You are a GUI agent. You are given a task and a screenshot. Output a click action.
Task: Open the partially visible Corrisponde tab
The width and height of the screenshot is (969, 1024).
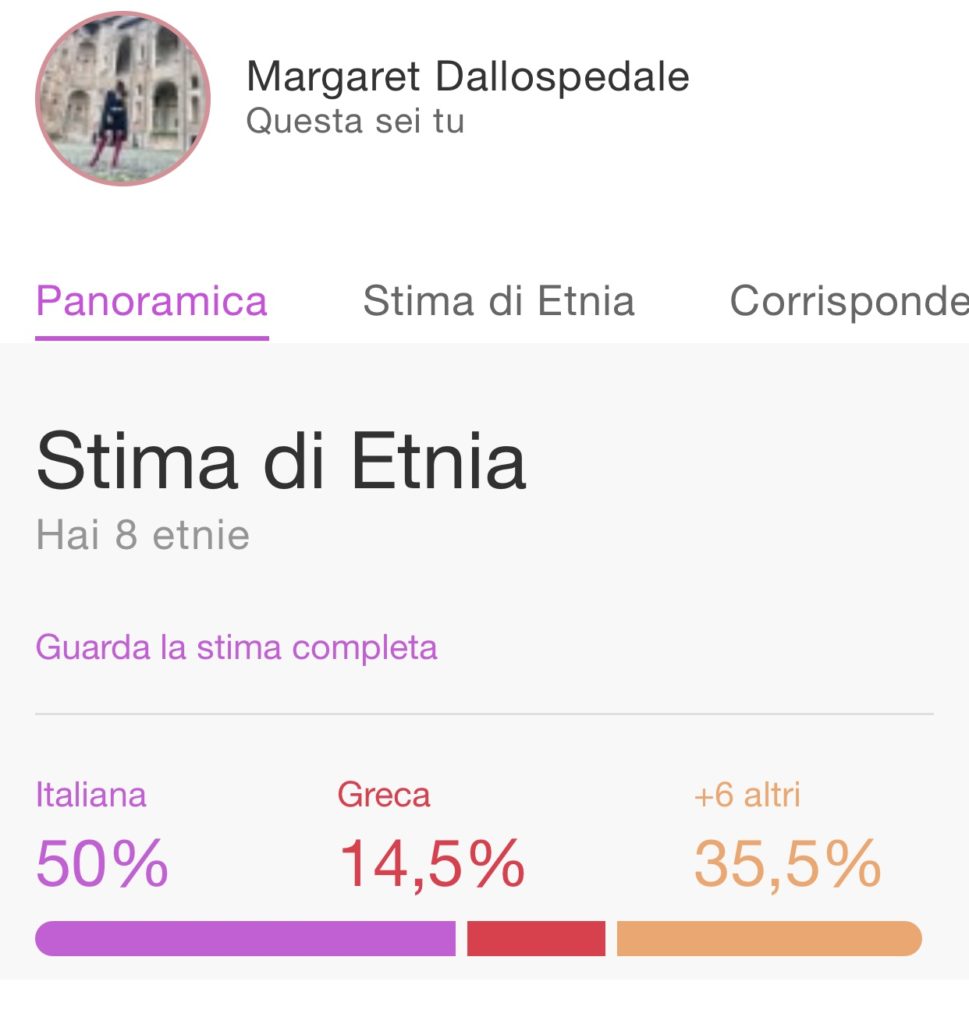pos(849,301)
